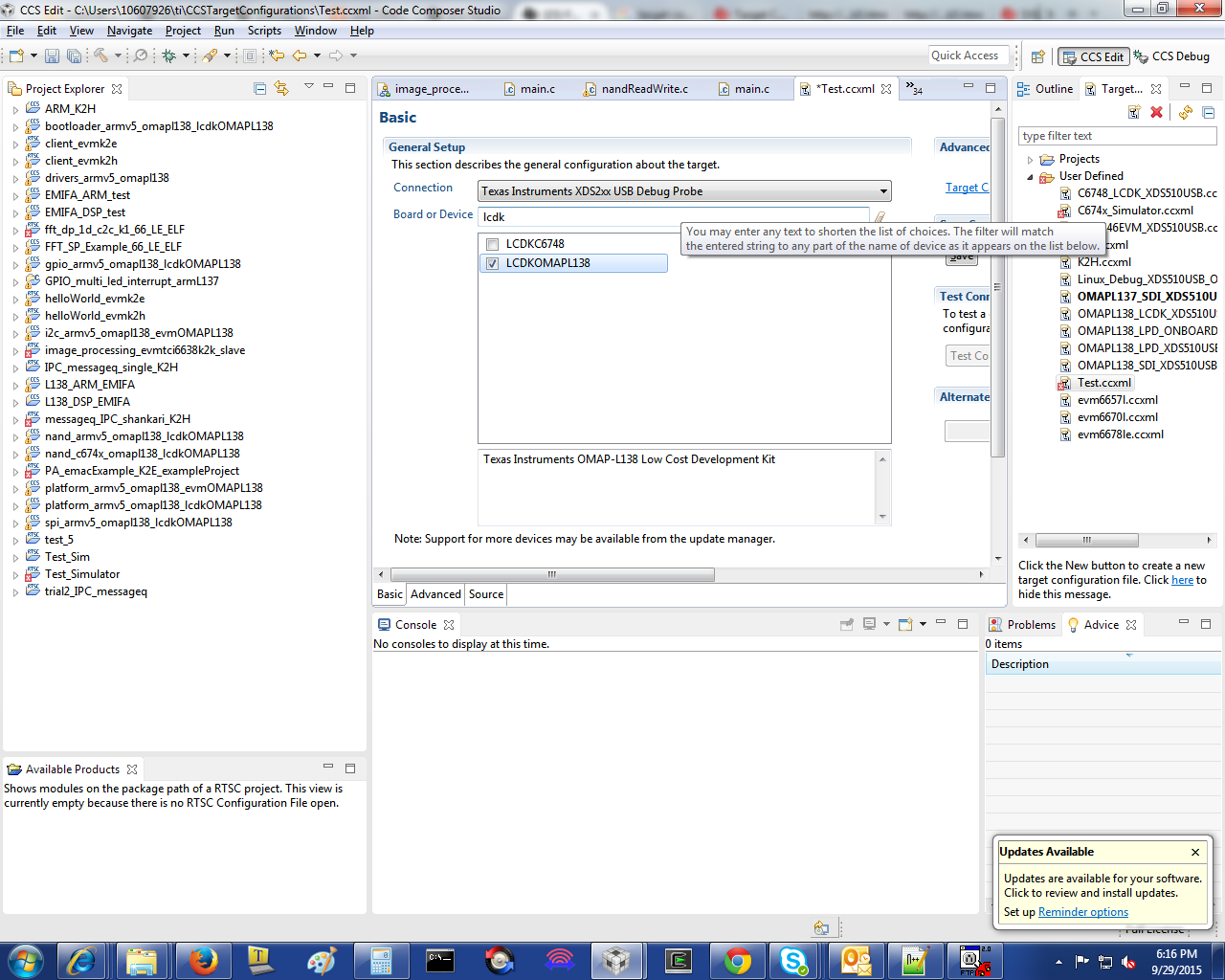The image size is (1225, 980).
Task: Click the New toolbar icon
Action: 16,56
